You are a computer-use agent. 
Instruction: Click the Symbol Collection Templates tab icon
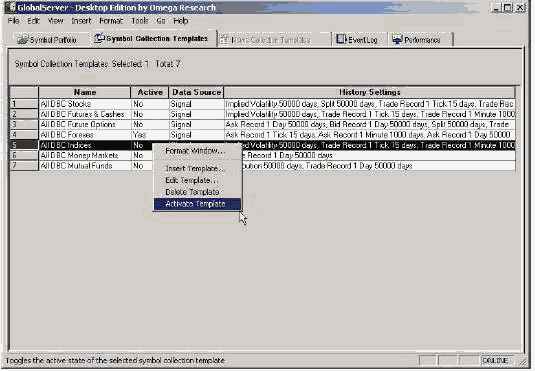[99, 39]
